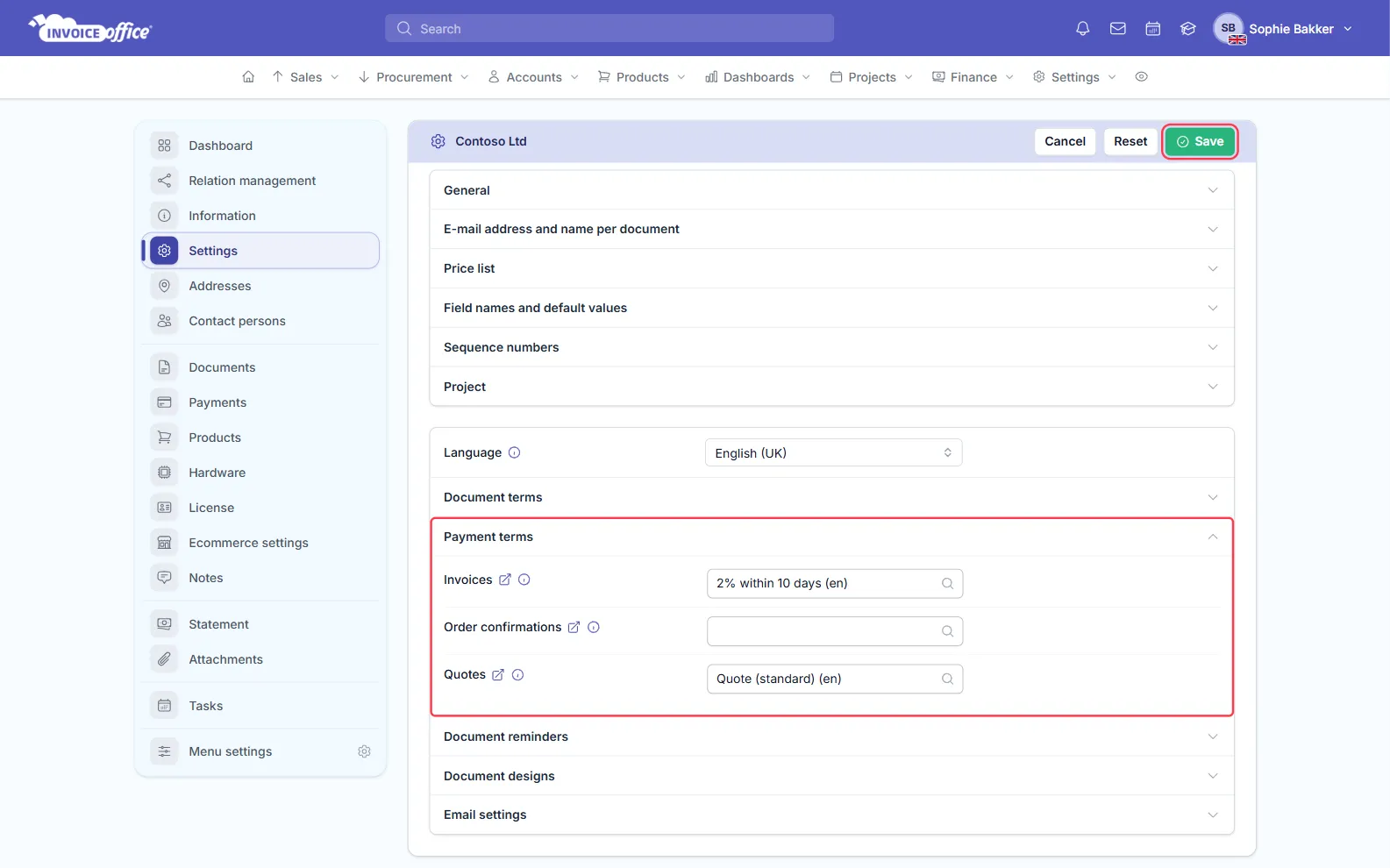Expand Field names and default values
1390x868 pixels.
click(x=831, y=308)
